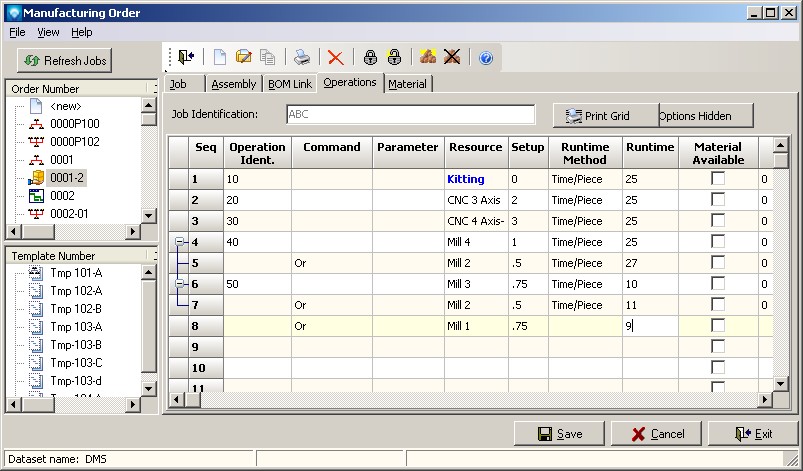Check Material Available for Kitting row
The height and width of the screenshot is (471, 803).
coord(717,179)
